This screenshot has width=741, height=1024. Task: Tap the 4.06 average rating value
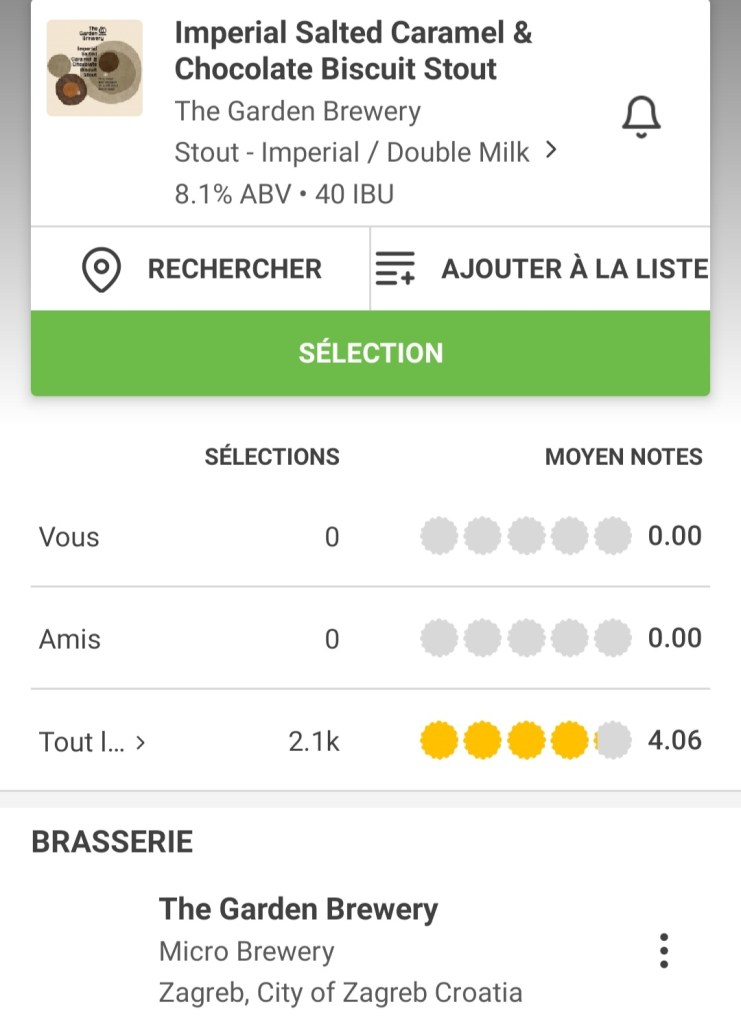coord(674,741)
